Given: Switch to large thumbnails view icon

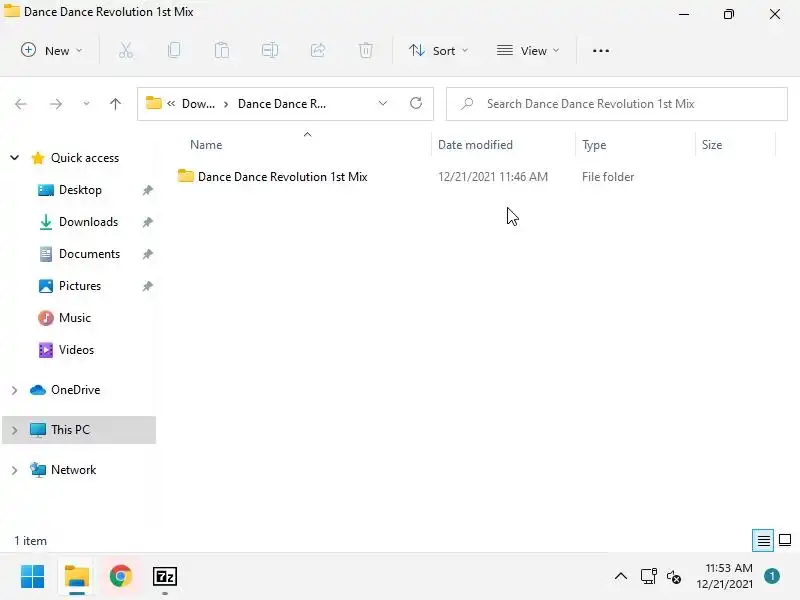Looking at the screenshot, I should (785, 540).
